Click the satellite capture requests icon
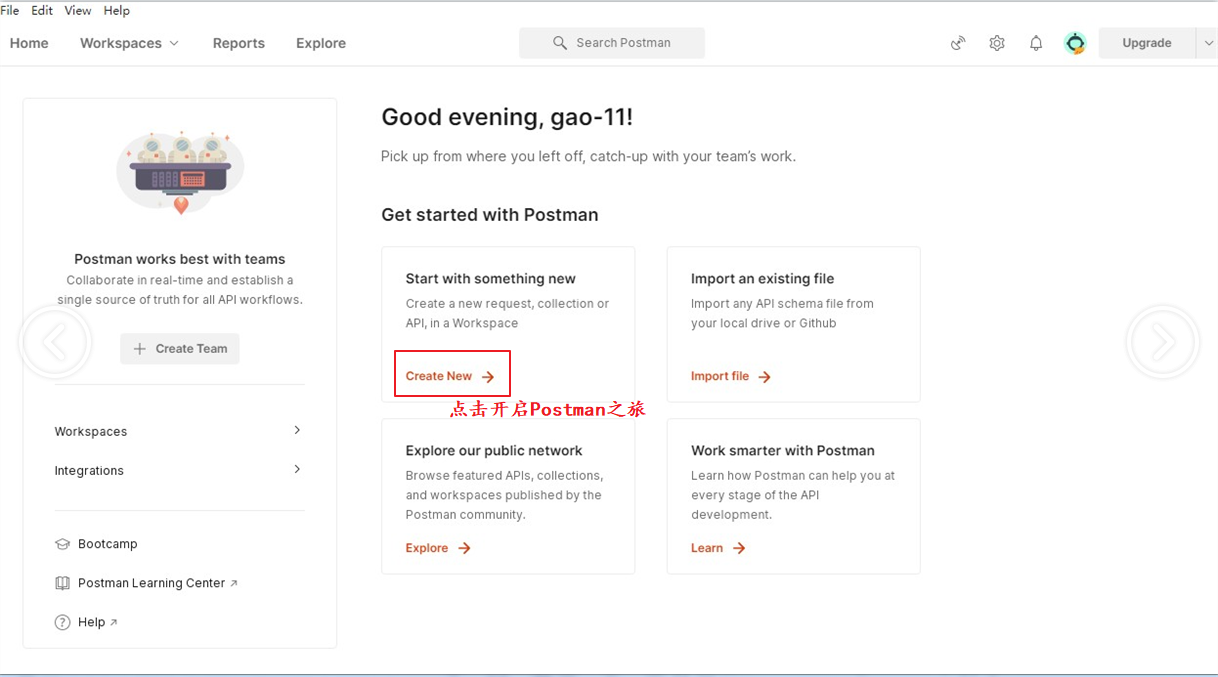Viewport: 1218px width, 677px height. click(x=958, y=43)
